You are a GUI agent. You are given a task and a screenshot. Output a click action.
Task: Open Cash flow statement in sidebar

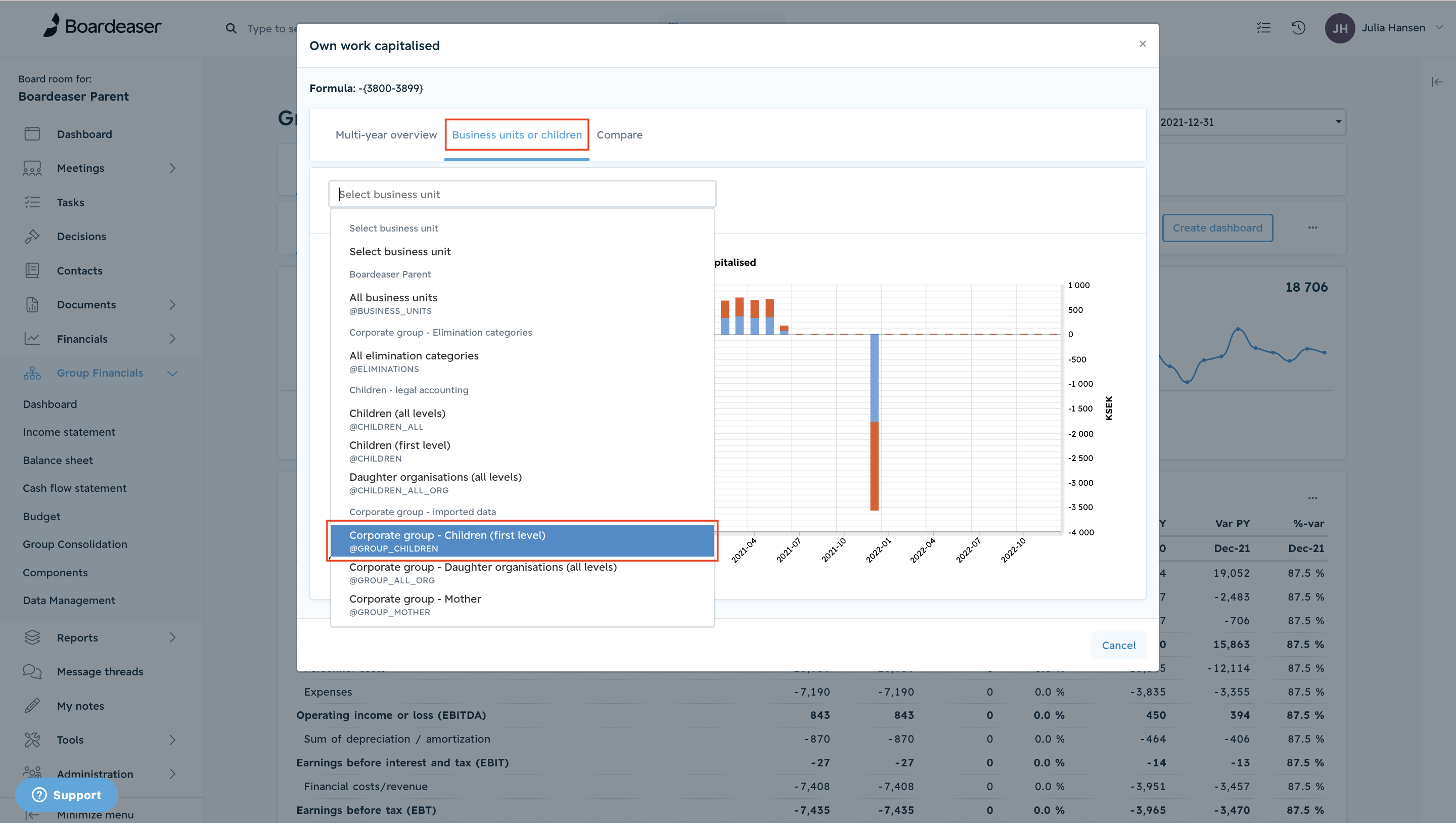coord(75,488)
